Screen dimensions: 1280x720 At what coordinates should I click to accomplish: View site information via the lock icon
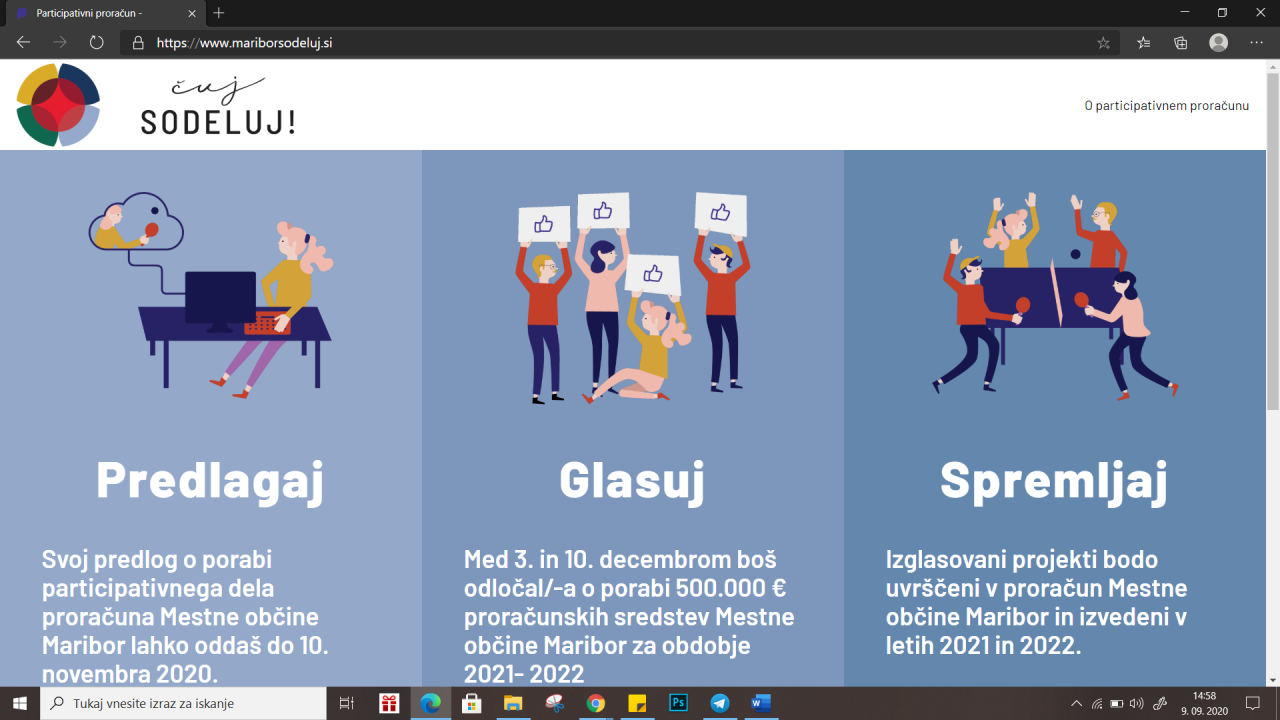pyautogui.click(x=138, y=43)
